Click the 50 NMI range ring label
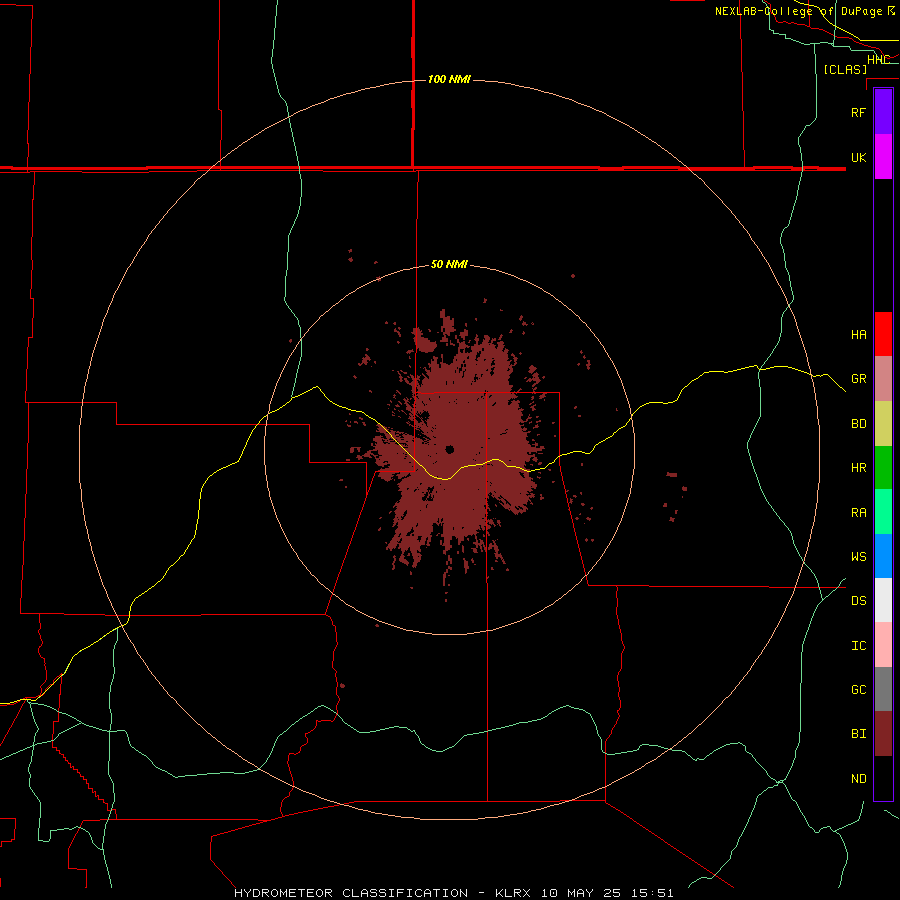900x900 pixels. tap(449, 265)
